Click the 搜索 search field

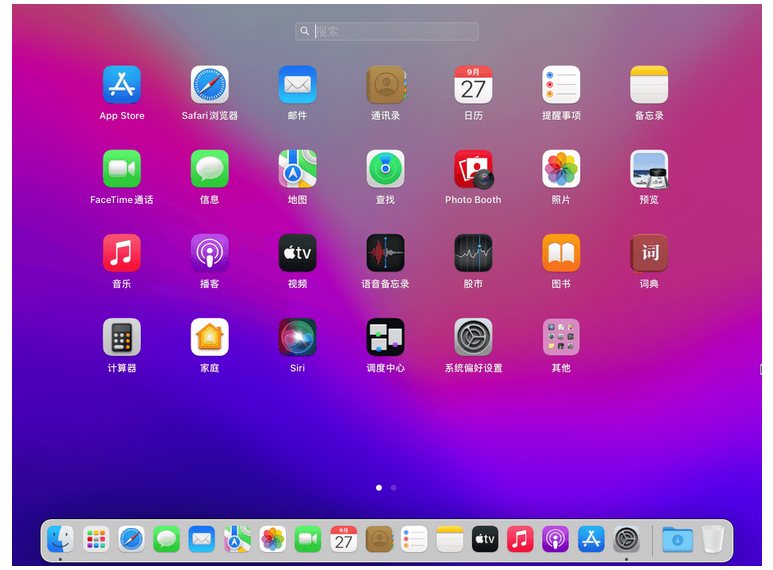pos(387,31)
